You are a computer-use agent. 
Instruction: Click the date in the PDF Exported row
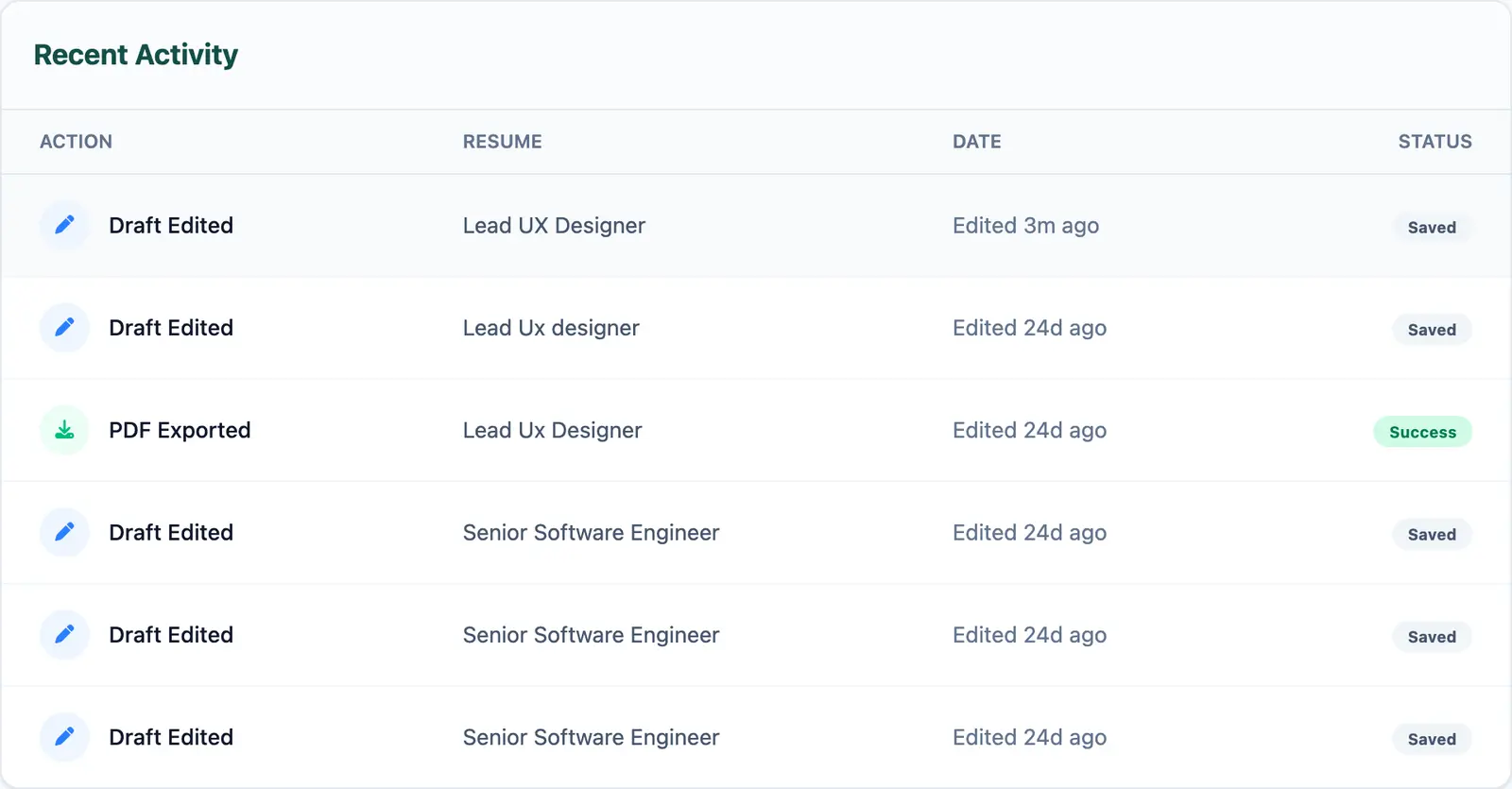point(1029,430)
